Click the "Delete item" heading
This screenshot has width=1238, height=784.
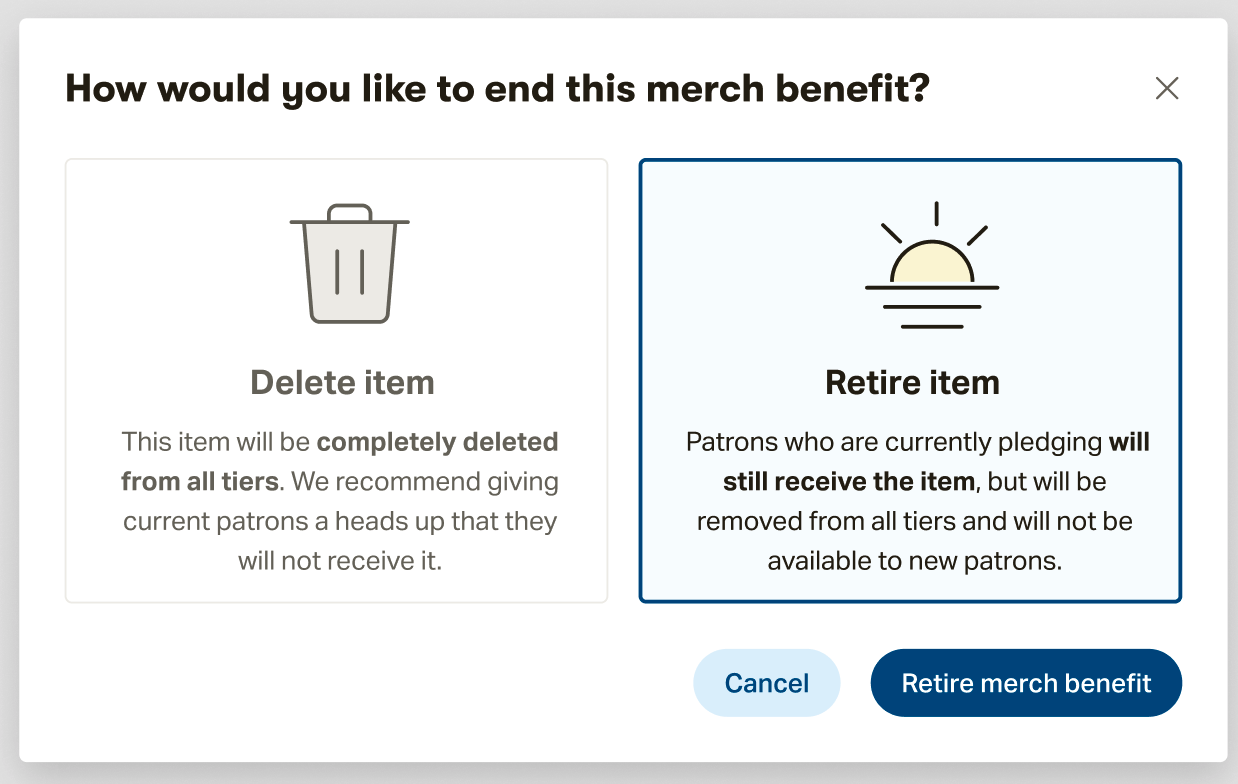click(x=342, y=382)
